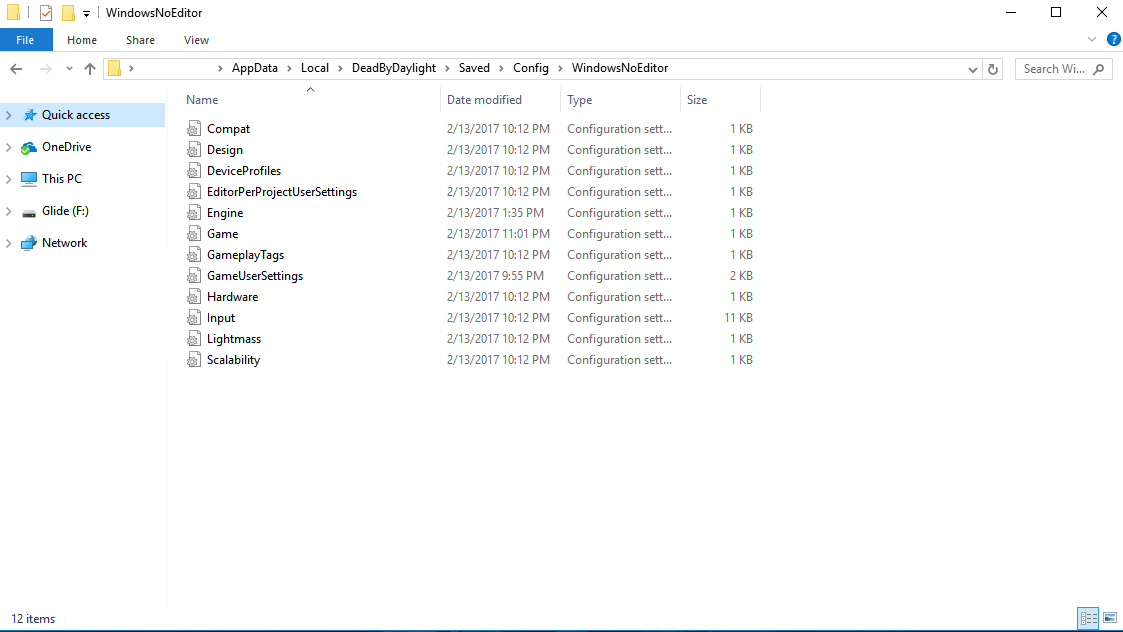
Task: Open folder dropdown after address bar icon
Action: pyautogui.click(x=131, y=69)
